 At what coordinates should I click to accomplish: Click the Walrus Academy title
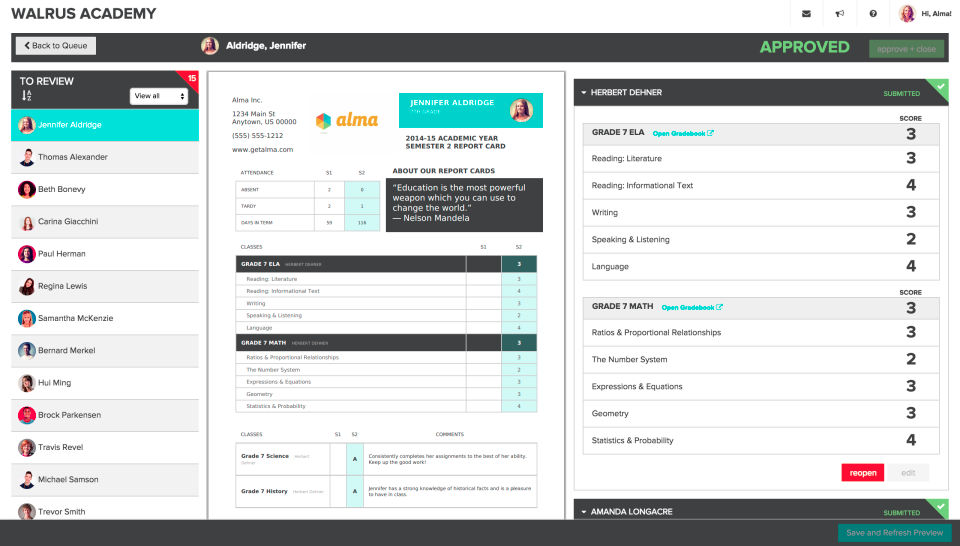click(83, 13)
